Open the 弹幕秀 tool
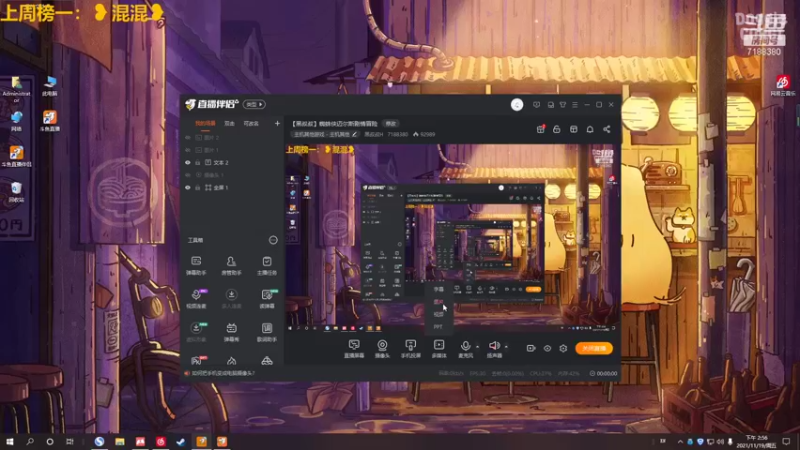800x450 pixels. click(231, 332)
